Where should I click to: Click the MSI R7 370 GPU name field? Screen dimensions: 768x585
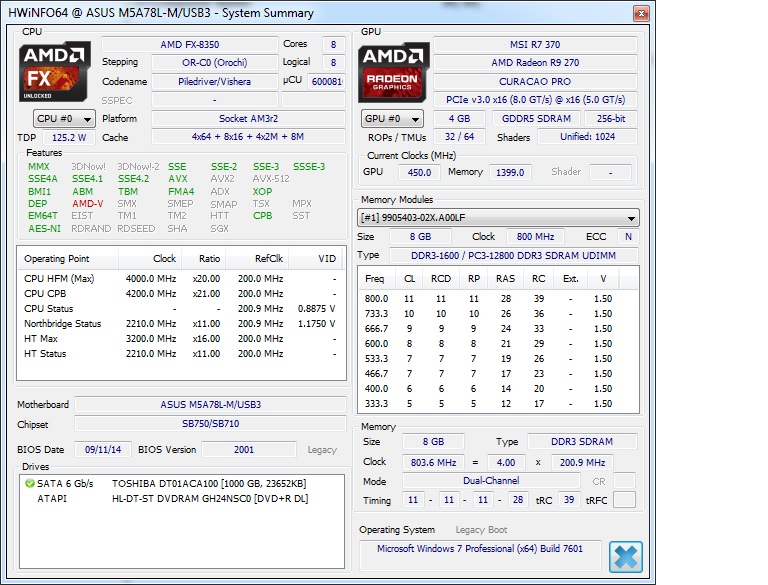click(535, 45)
